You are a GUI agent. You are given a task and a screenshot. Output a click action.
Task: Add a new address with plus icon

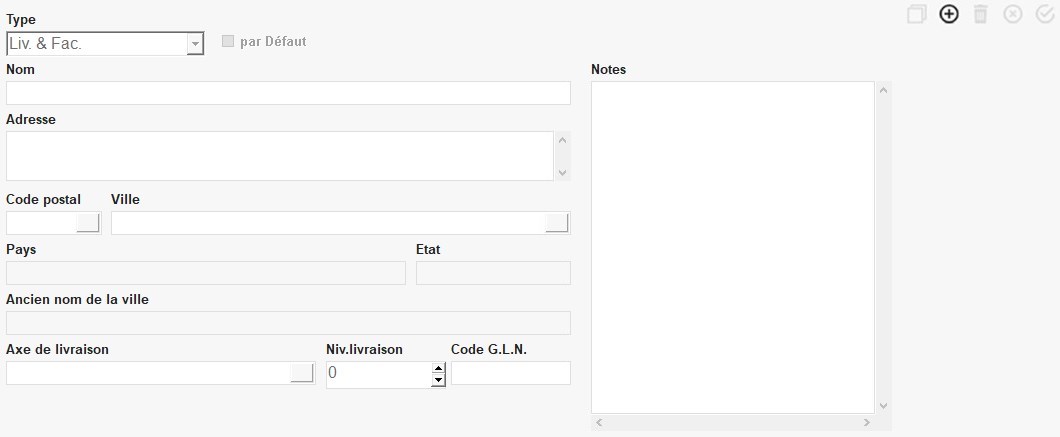click(949, 14)
